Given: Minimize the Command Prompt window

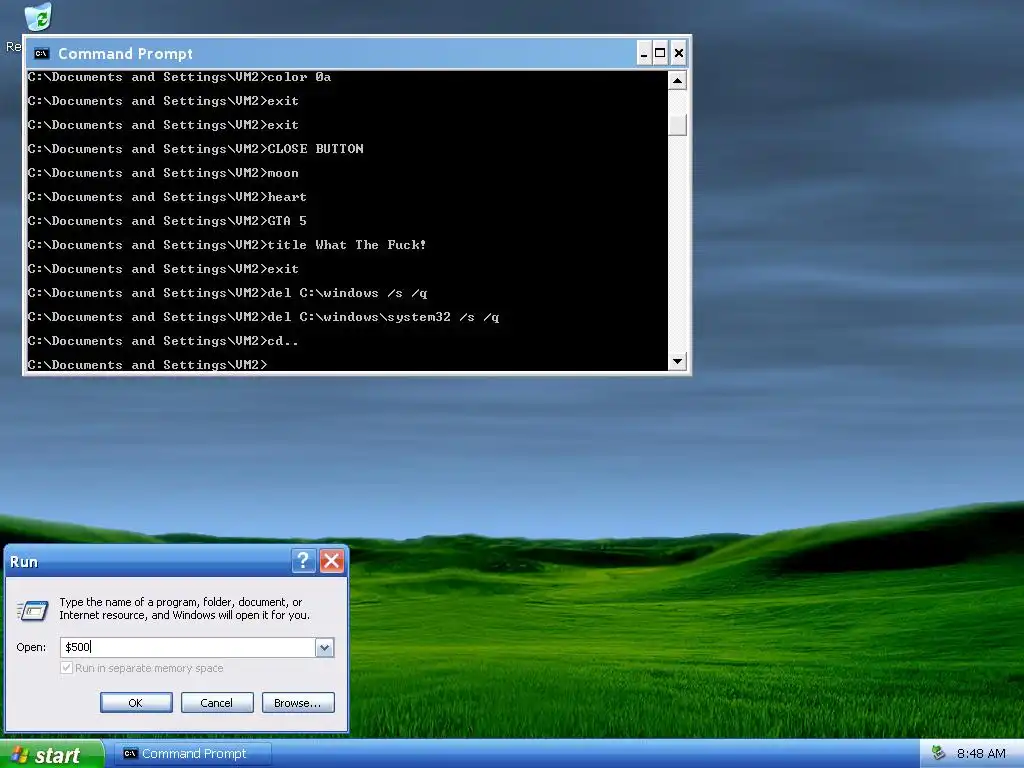Looking at the screenshot, I should [x=644, y=54].
